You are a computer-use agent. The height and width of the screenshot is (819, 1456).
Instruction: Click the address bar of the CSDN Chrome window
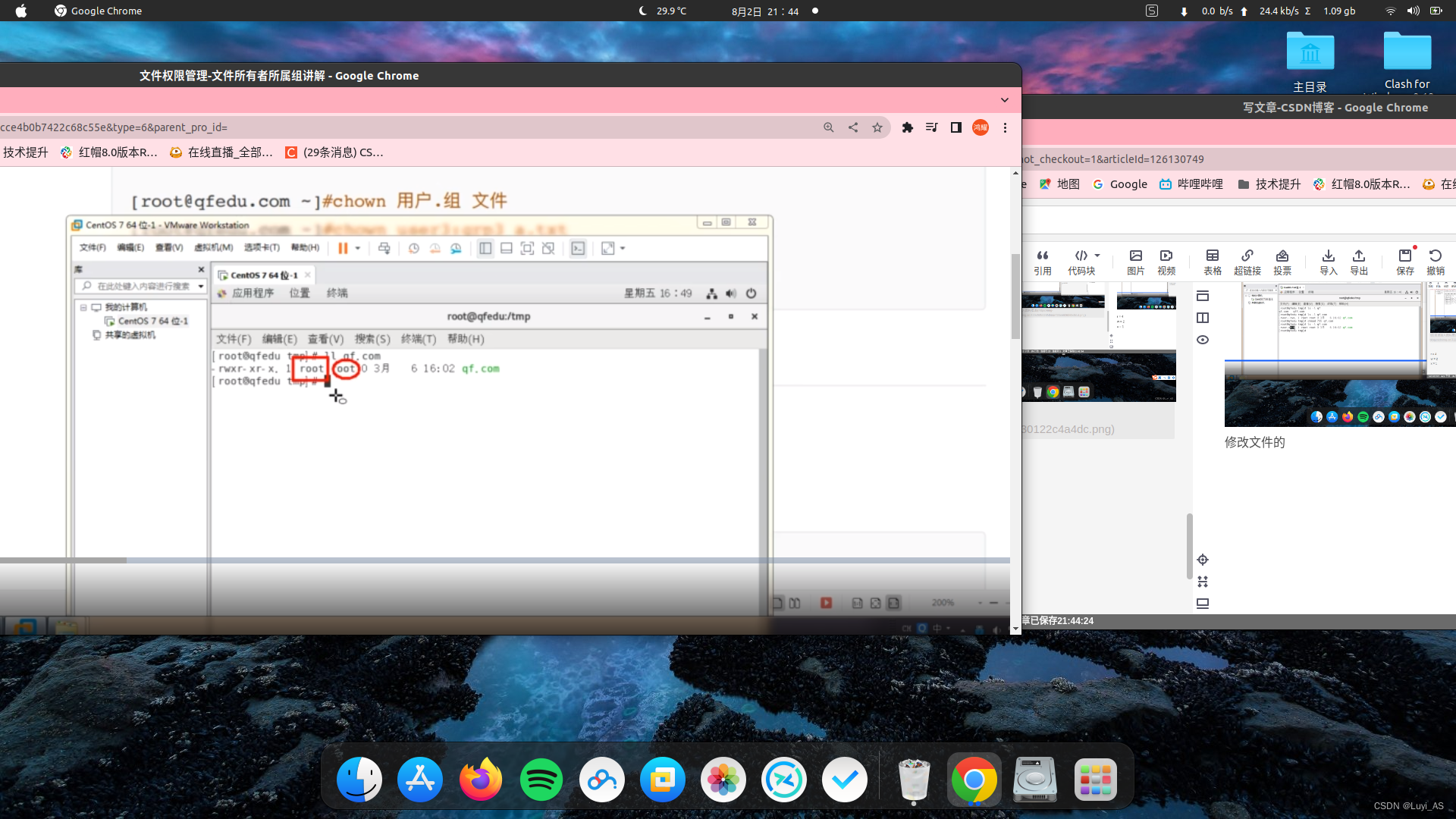point(1238,159)
